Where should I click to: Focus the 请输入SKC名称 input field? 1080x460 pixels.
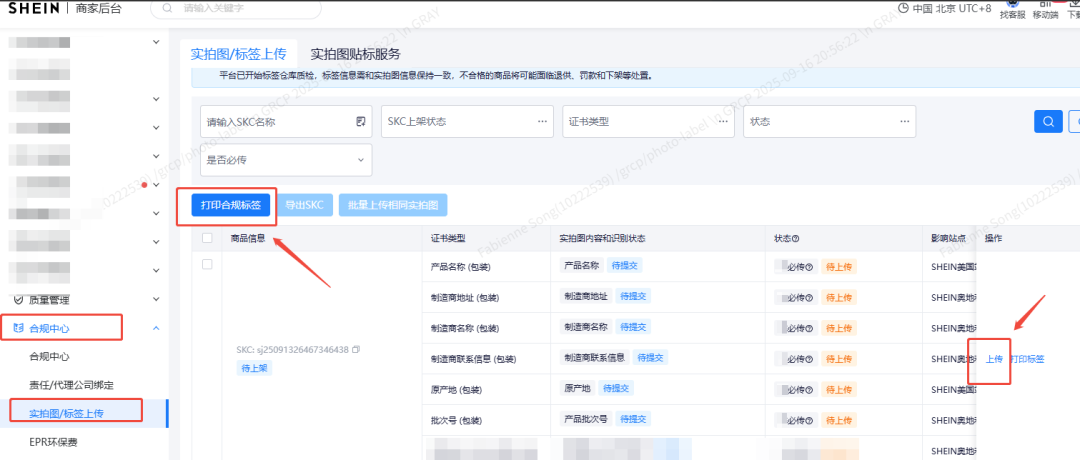(286, 121)
